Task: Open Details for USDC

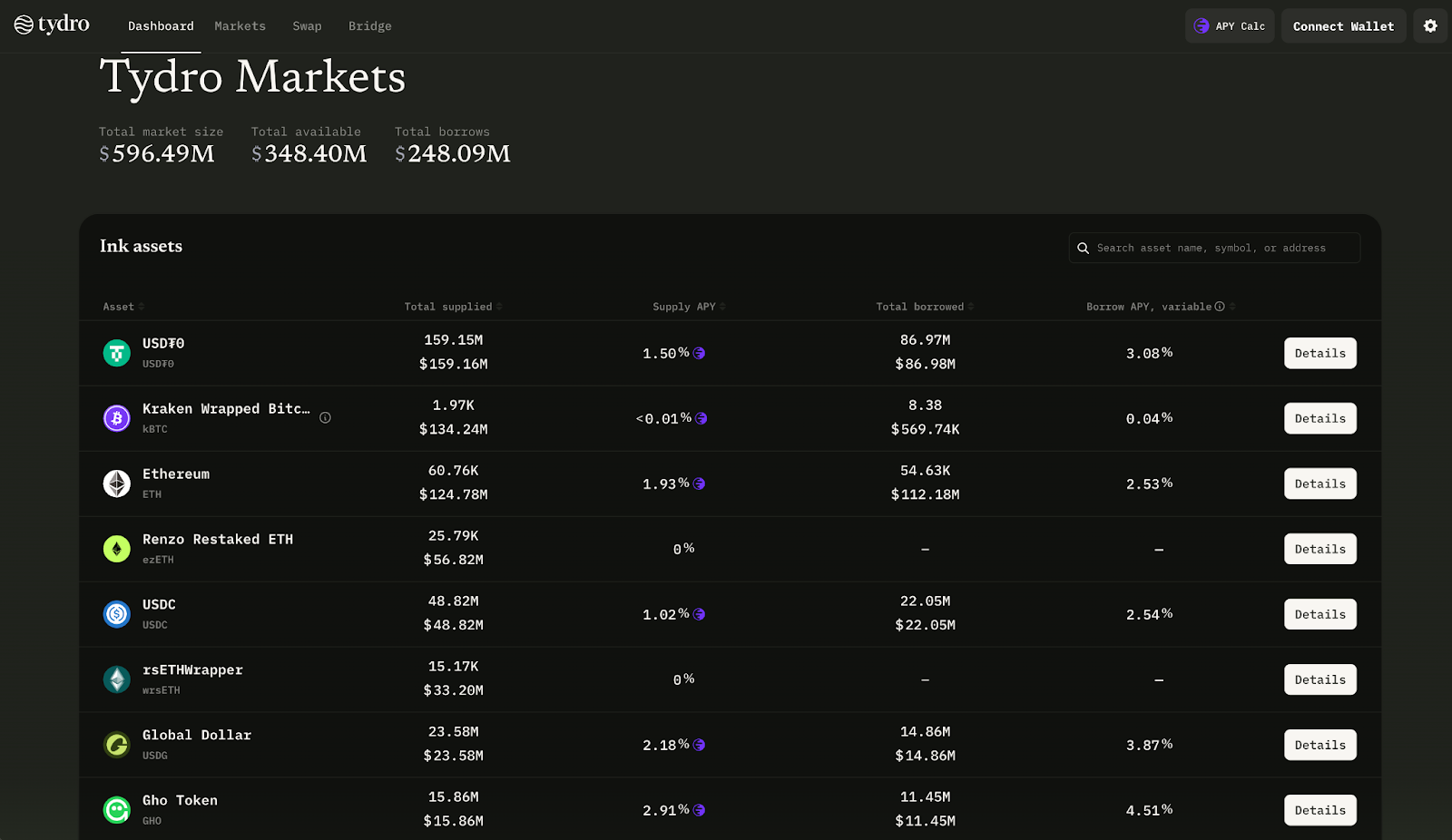Action: [x=1320, y=614]
